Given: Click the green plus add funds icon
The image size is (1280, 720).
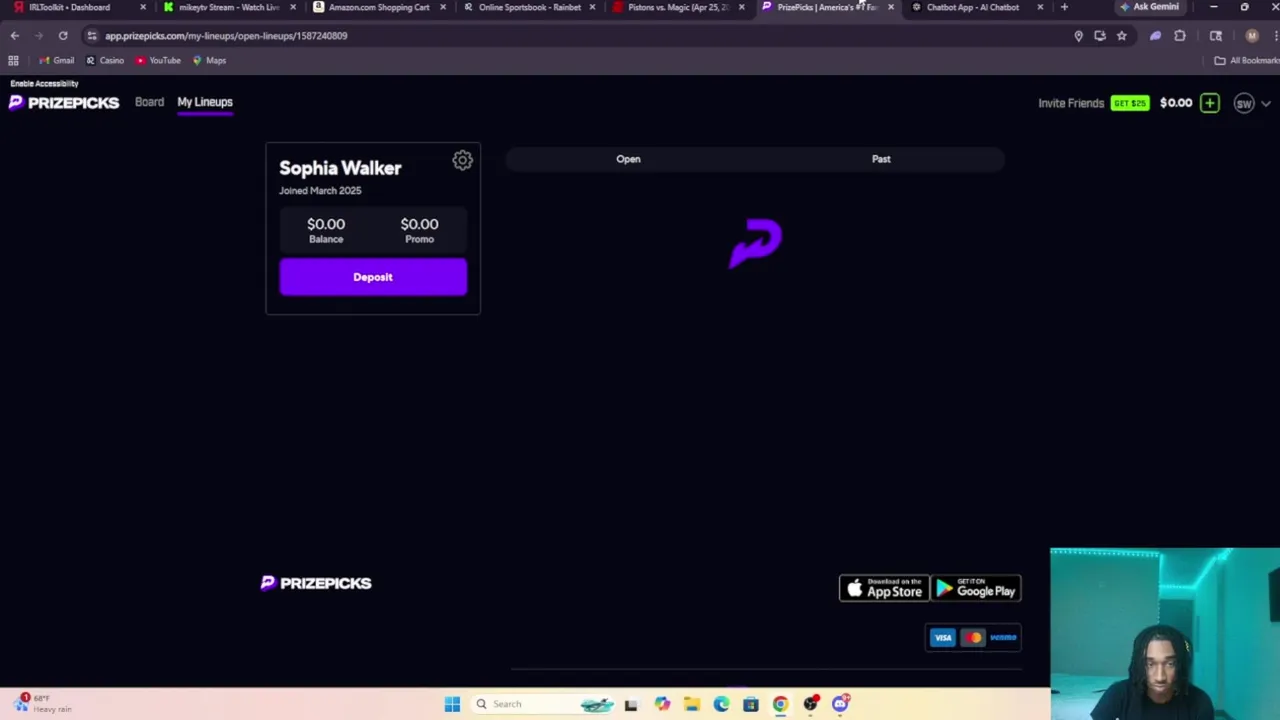Looking at the screenshot, I should point(1210,103).
